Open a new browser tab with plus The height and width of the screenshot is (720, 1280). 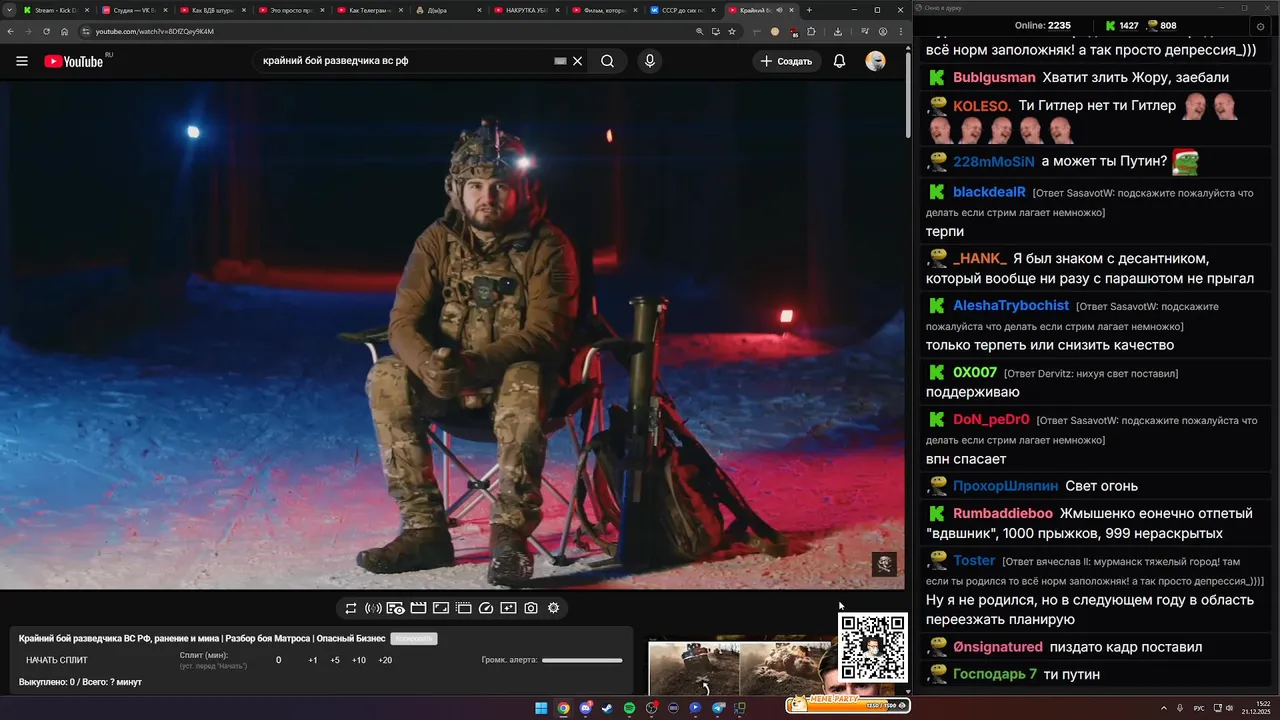point(809,10)
